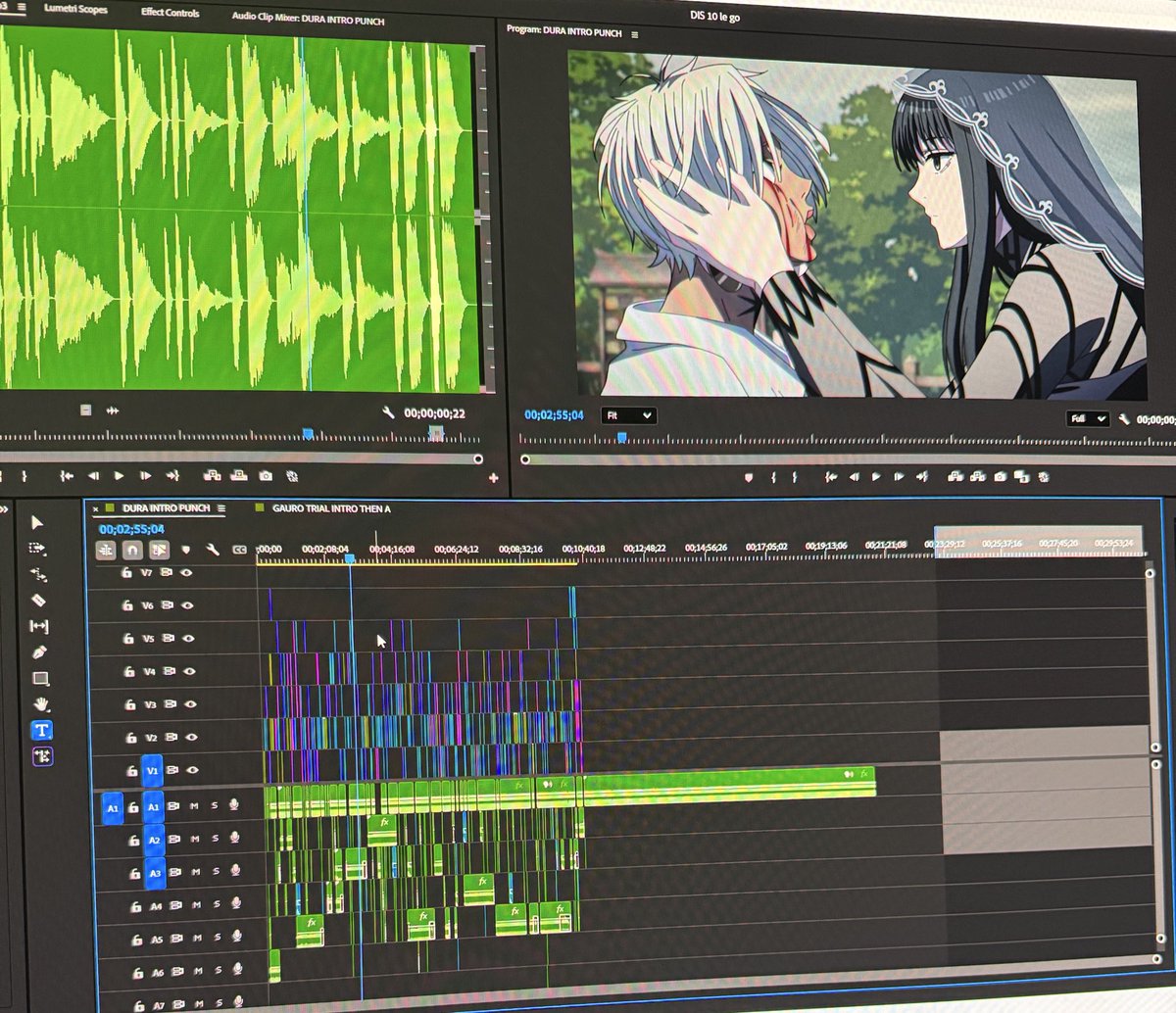This screenshot has height=1013, width=1176.
Task: Hide video track V6 with eye icon
Action: tap(186, 605)
